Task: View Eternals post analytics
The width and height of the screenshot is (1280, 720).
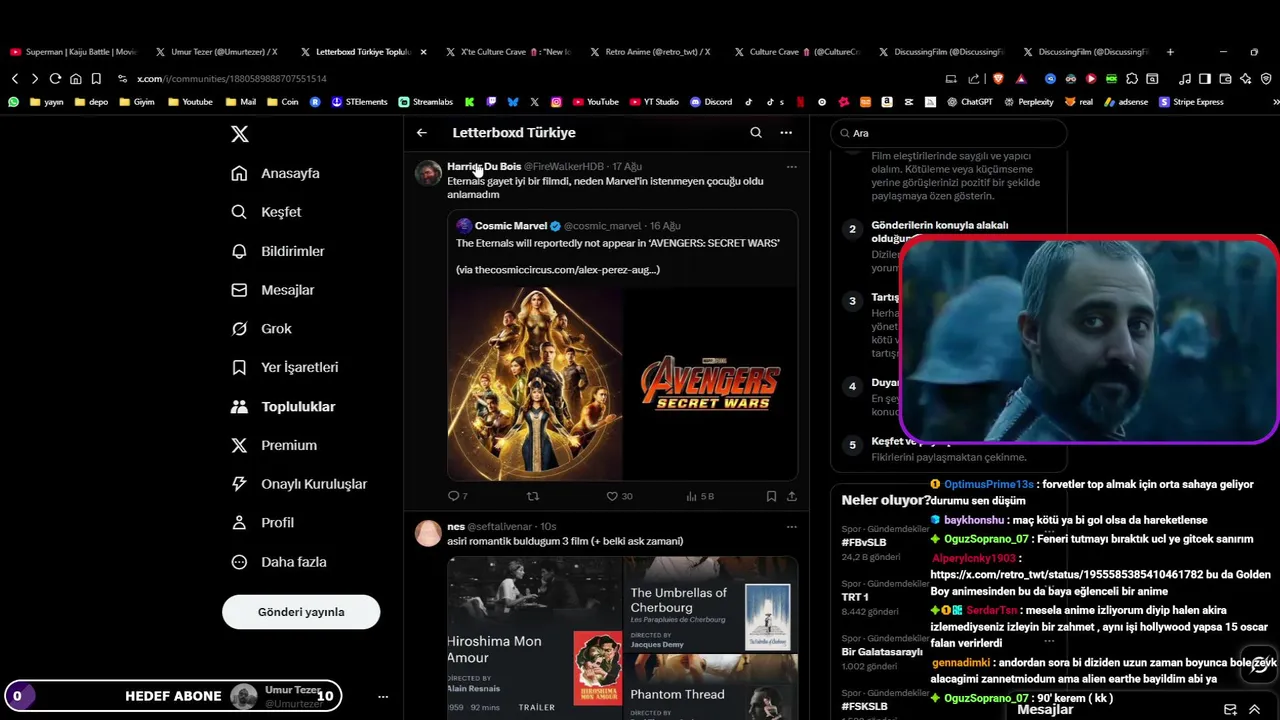Action: pos(700,496)
